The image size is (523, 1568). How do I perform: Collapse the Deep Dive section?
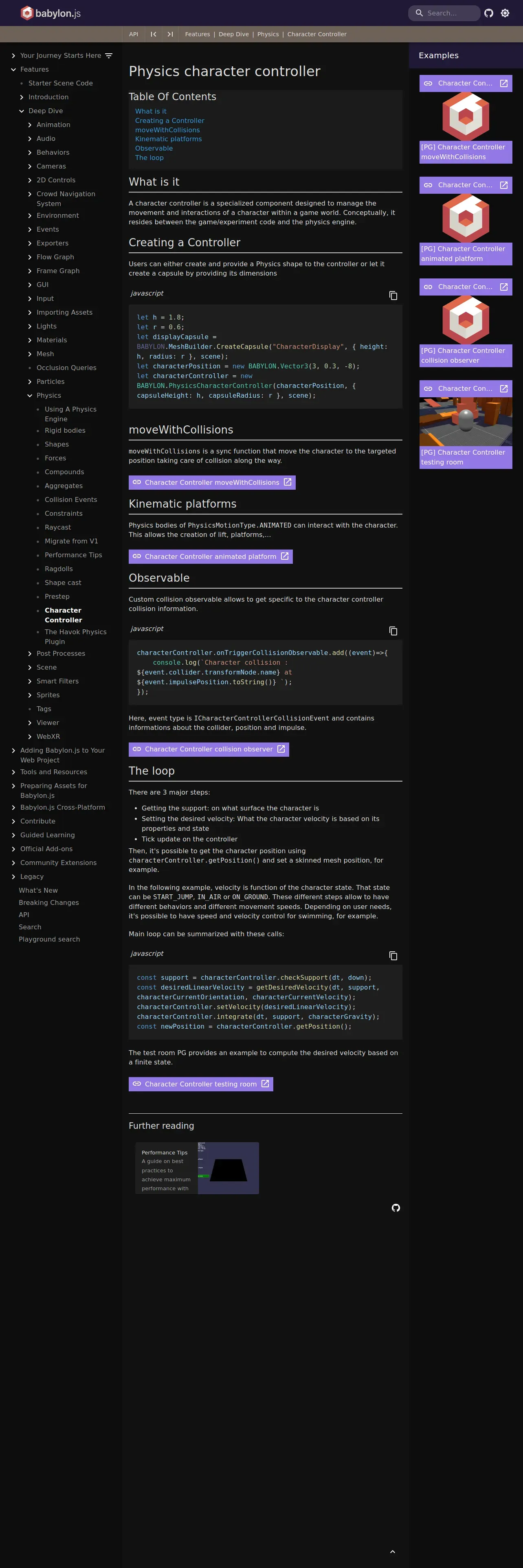tap(22, 111)
